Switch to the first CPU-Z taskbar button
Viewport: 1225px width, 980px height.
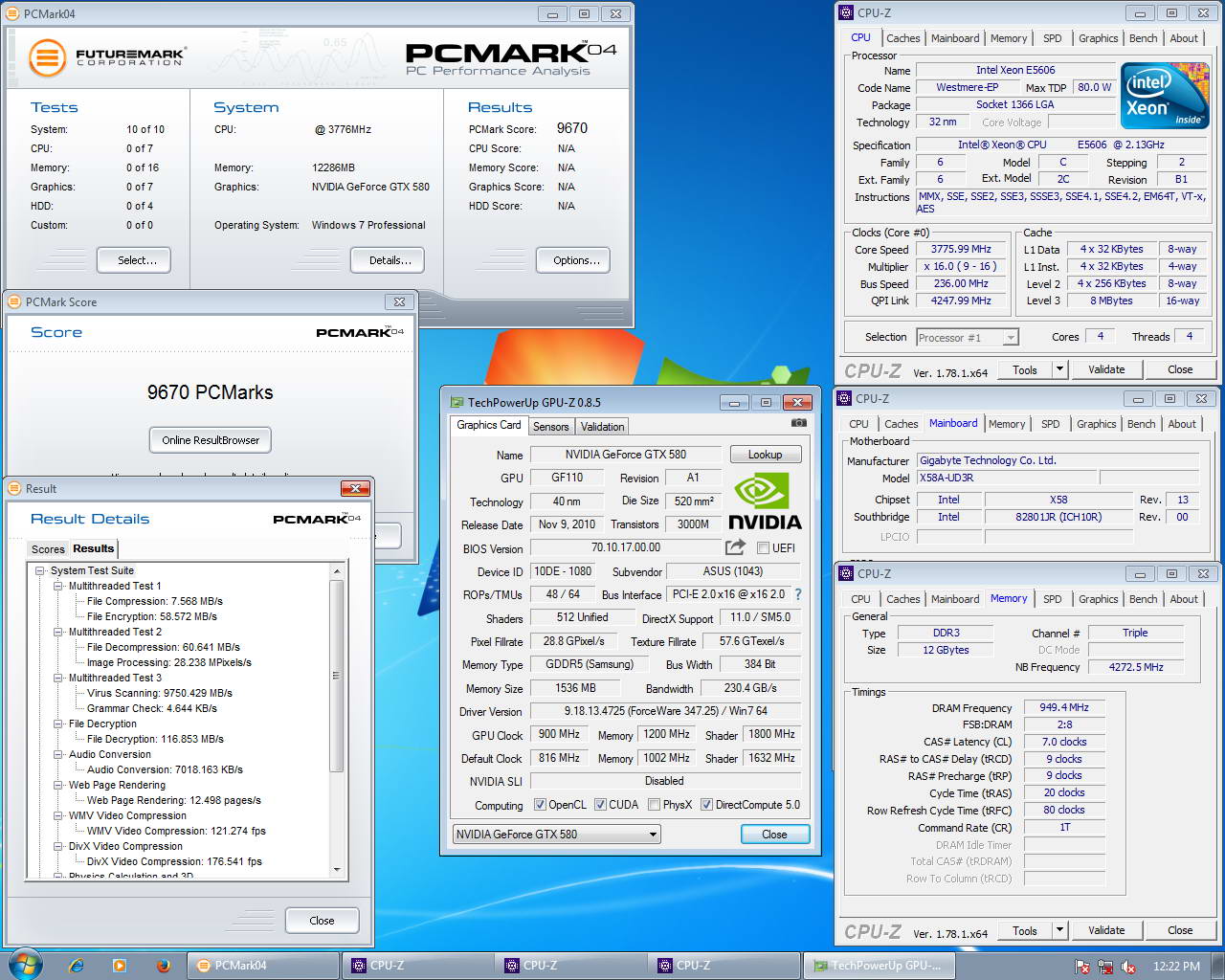click(x=417, y=966)
